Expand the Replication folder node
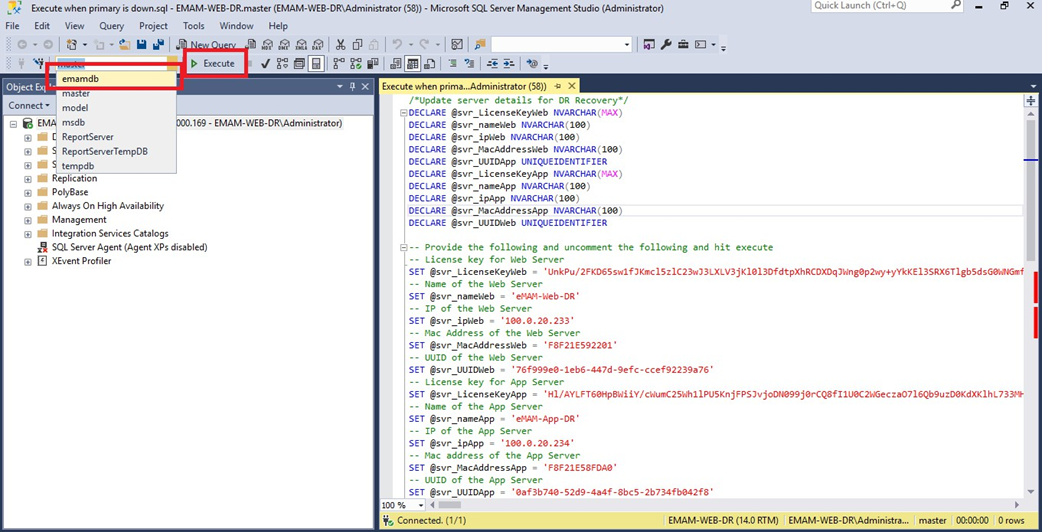The height and width of the screenshot is (532, 1042). [x=28, y=178]
